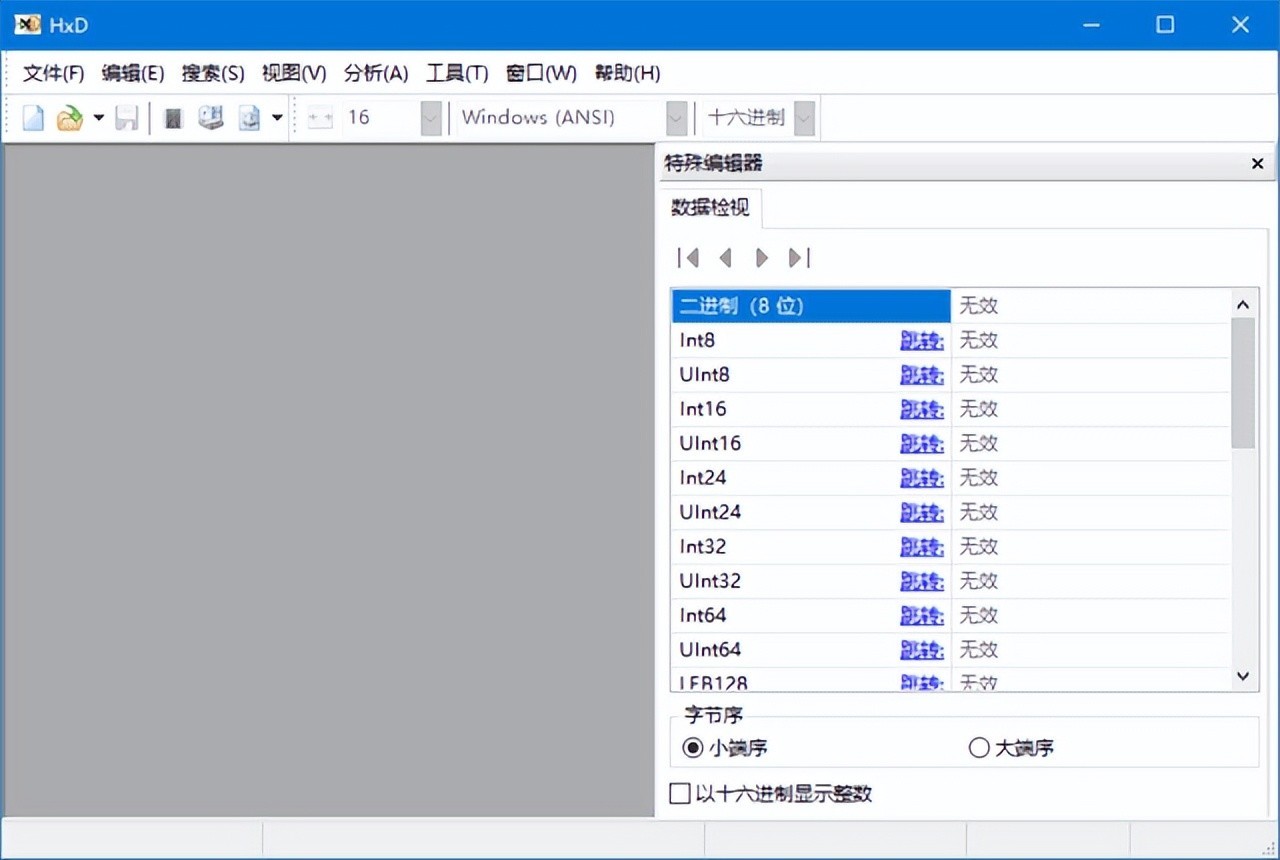1280x860 pixels.
Task: Click the data inspector scrollbar down arrow
Action: tap(1243, 676)
